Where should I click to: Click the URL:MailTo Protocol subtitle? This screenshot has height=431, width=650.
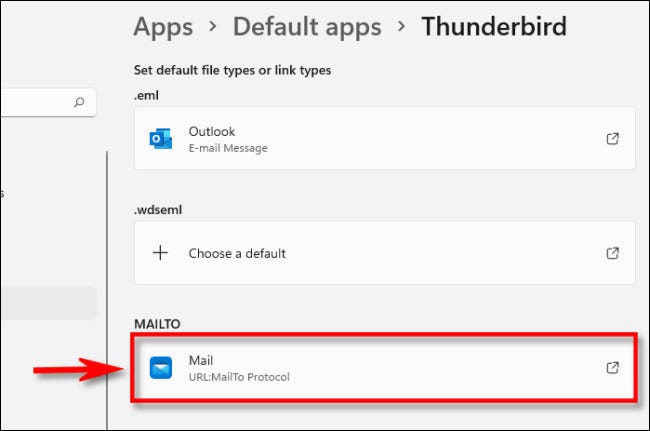point(239,376)
